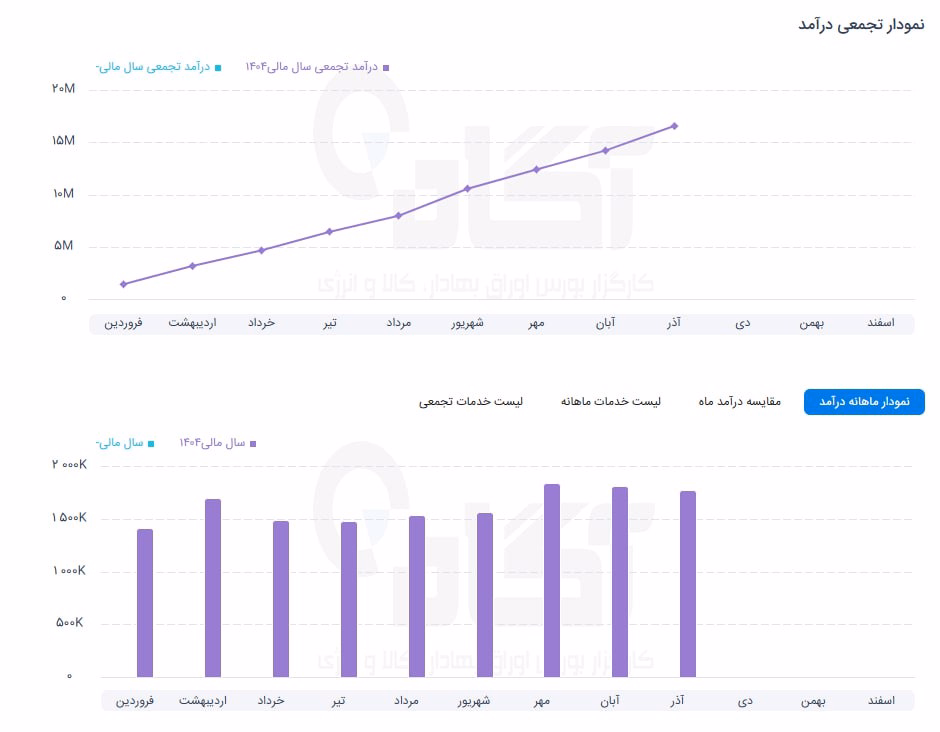Click the ۵M label on cumulative chart axis
This screenshot has width=940, height=732.
tap(64, 246)
